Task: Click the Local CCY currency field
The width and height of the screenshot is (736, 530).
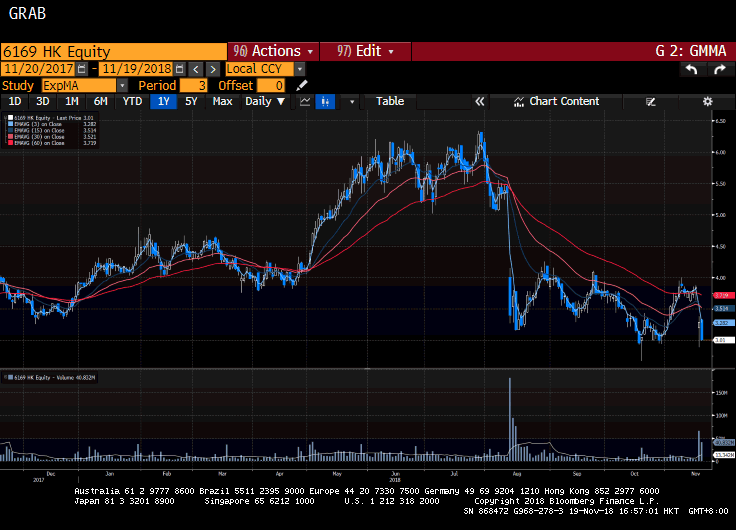Action: (x=260, y=69)
